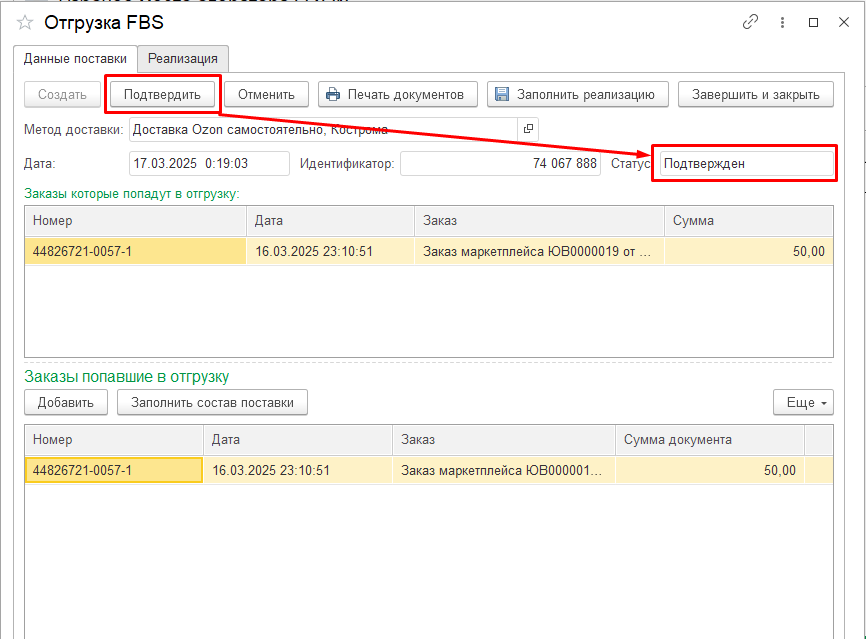Sort upper table by Заказ header
866x639 pixels.
(539, 221)
